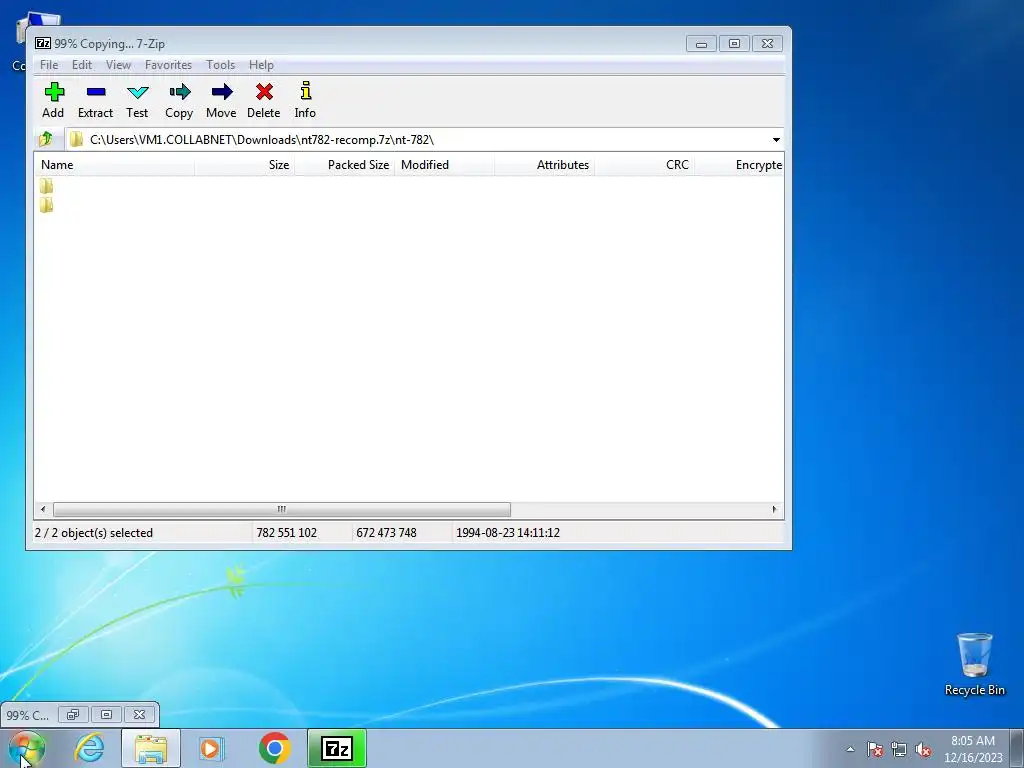Open the Windows Start menu

tap(27, 748)
